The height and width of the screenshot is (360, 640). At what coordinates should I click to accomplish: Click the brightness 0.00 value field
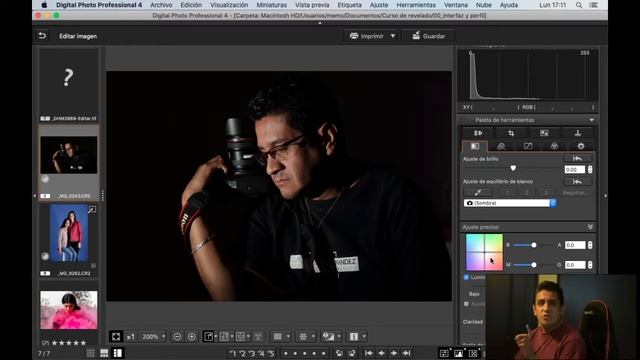574,169
